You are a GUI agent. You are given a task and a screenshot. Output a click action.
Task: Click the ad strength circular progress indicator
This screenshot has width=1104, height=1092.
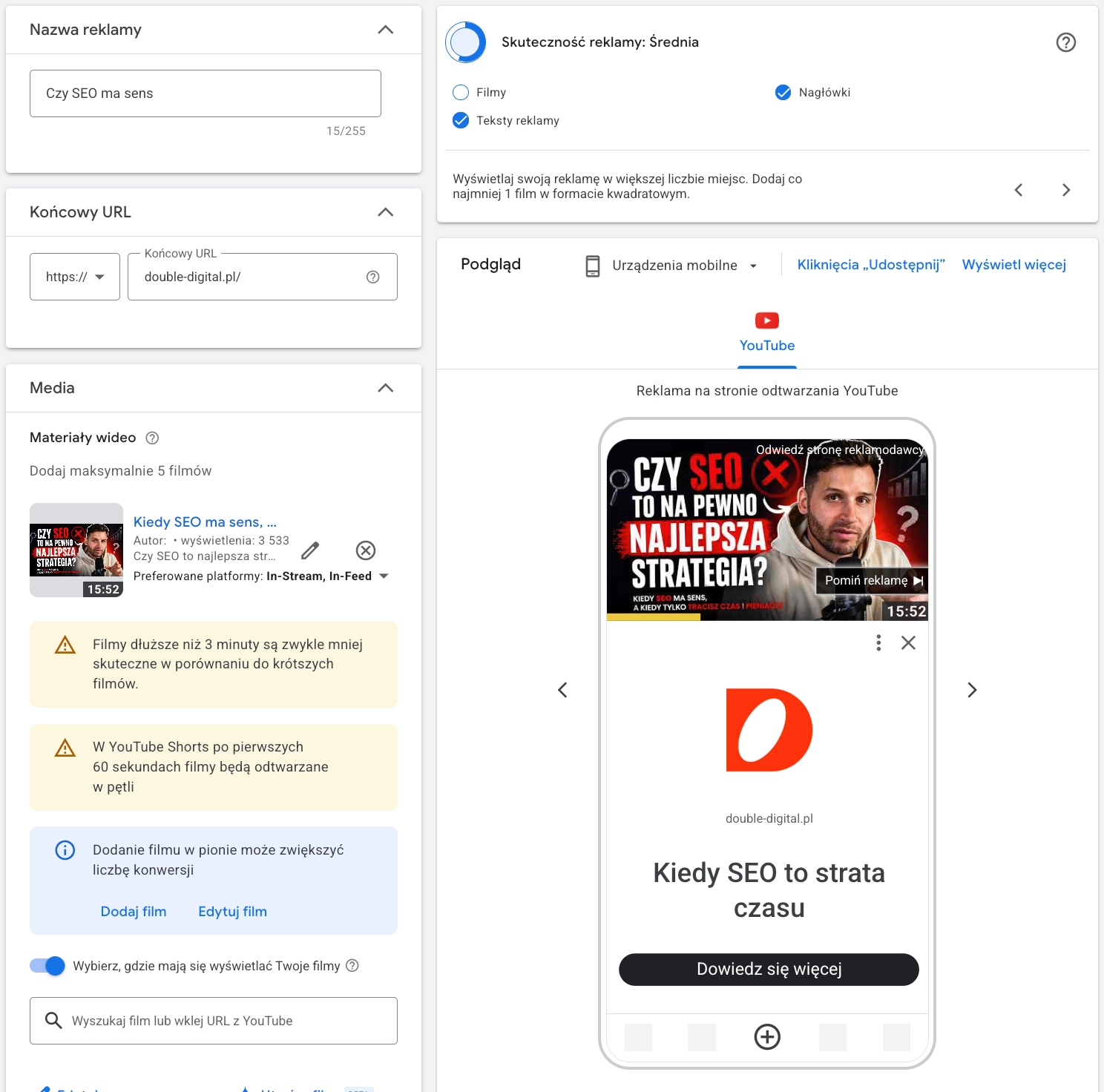pyautogui.click(x=466, y=42)
